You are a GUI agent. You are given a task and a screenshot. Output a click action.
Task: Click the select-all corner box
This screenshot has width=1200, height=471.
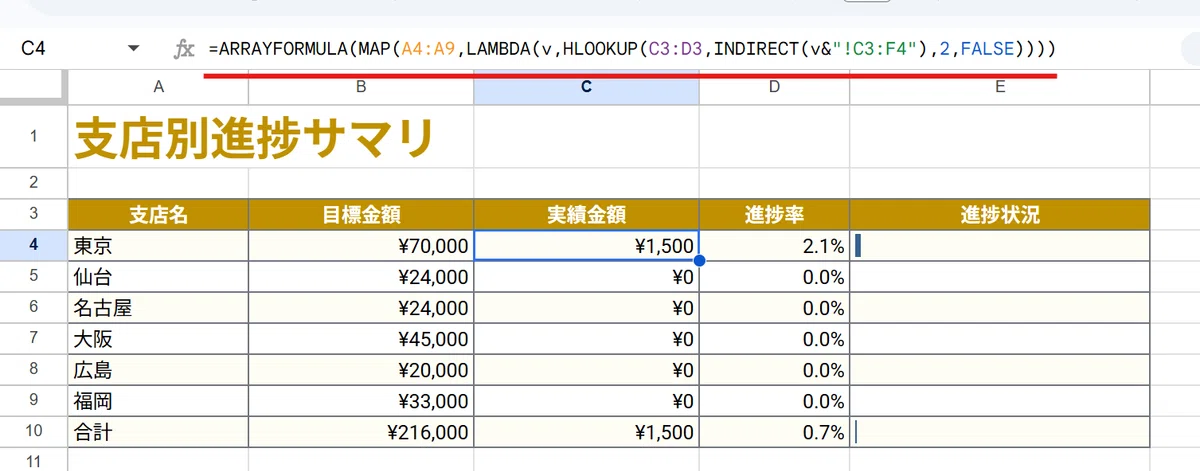coord(34,87)
